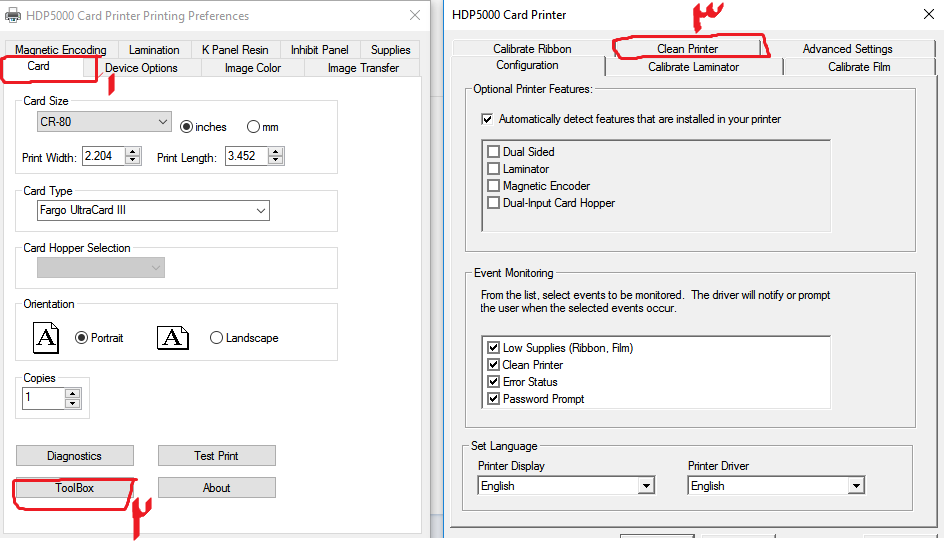Enable the Dual Sided checkbox
The width and height of the screenshot is (944, 549).
click(494, 152)
